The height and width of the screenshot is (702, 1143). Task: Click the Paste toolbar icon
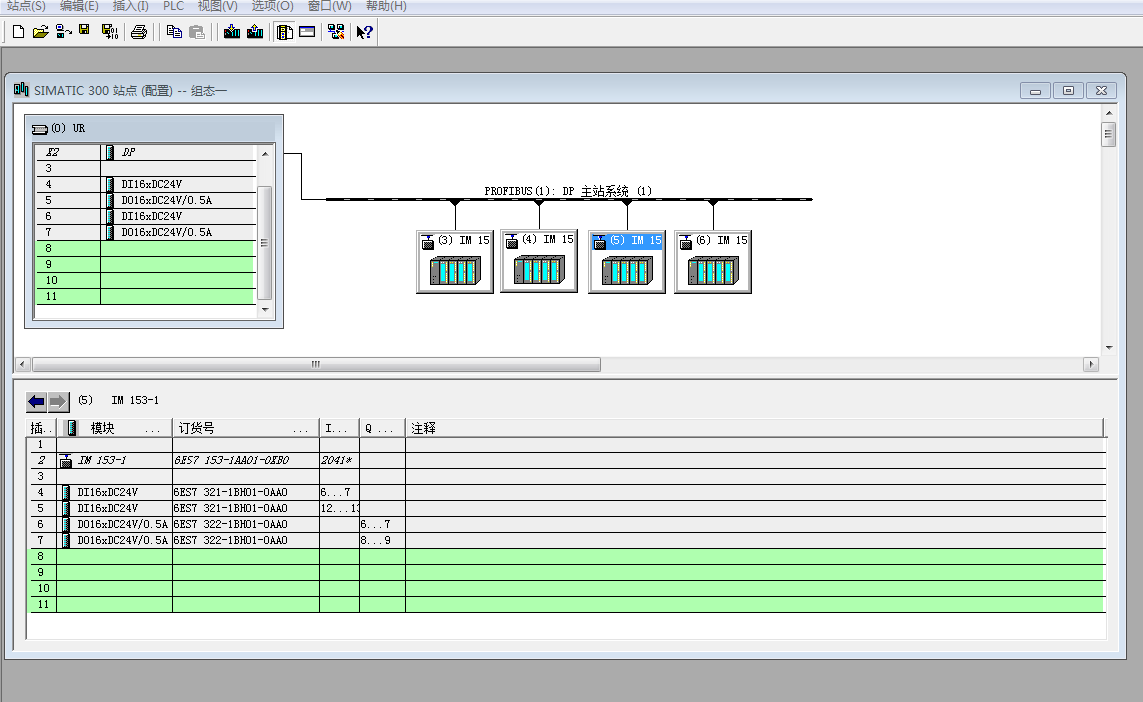[197, 31]
